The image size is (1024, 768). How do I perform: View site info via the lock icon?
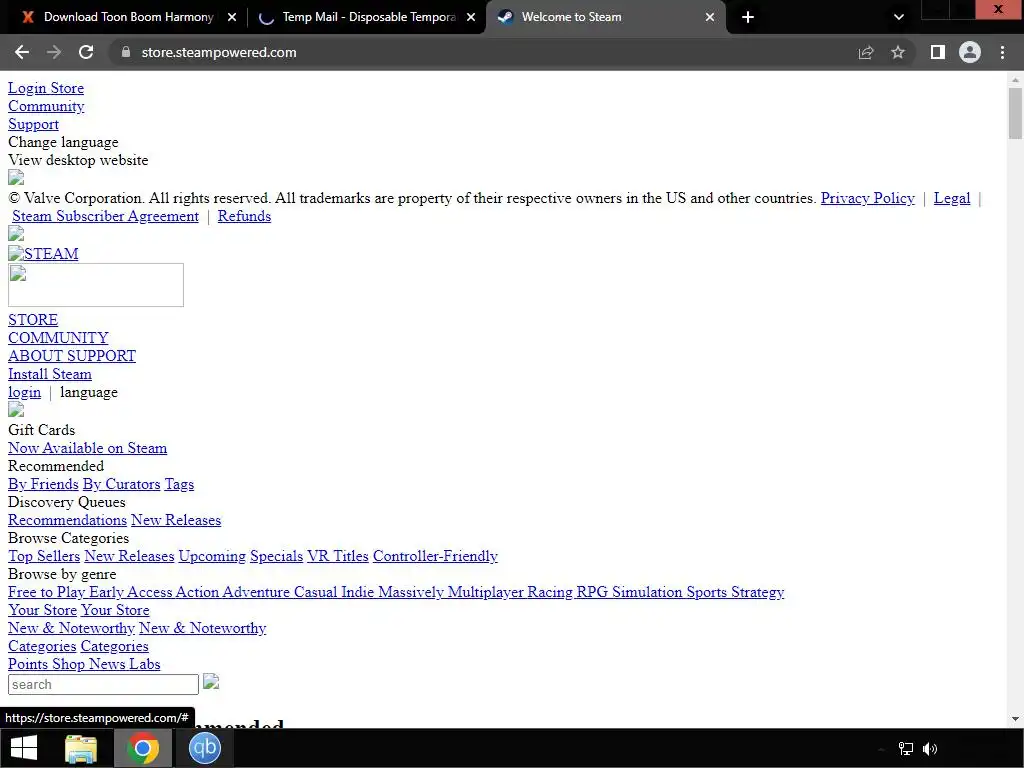(x=126, y=52)
